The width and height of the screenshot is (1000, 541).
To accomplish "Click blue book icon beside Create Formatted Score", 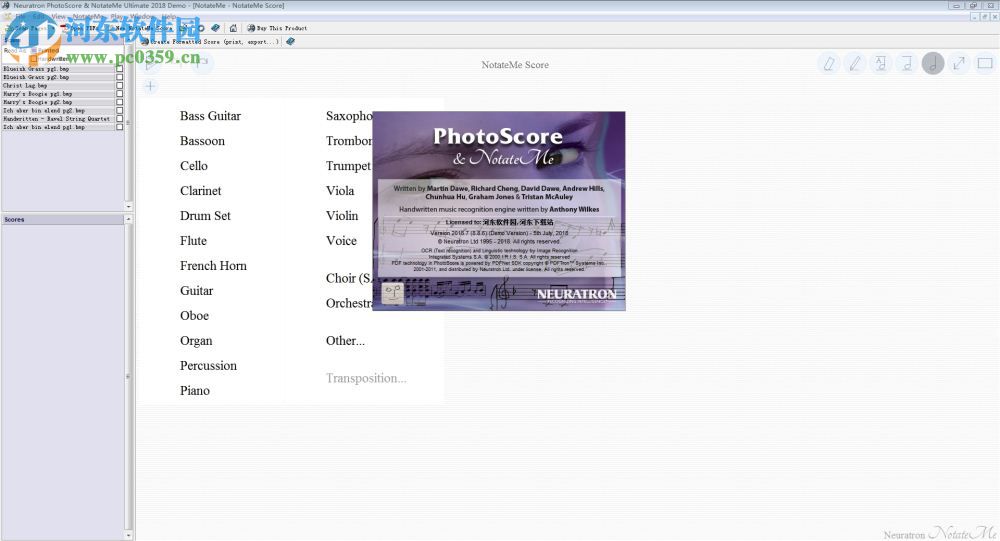I will [x=290, y=41].
